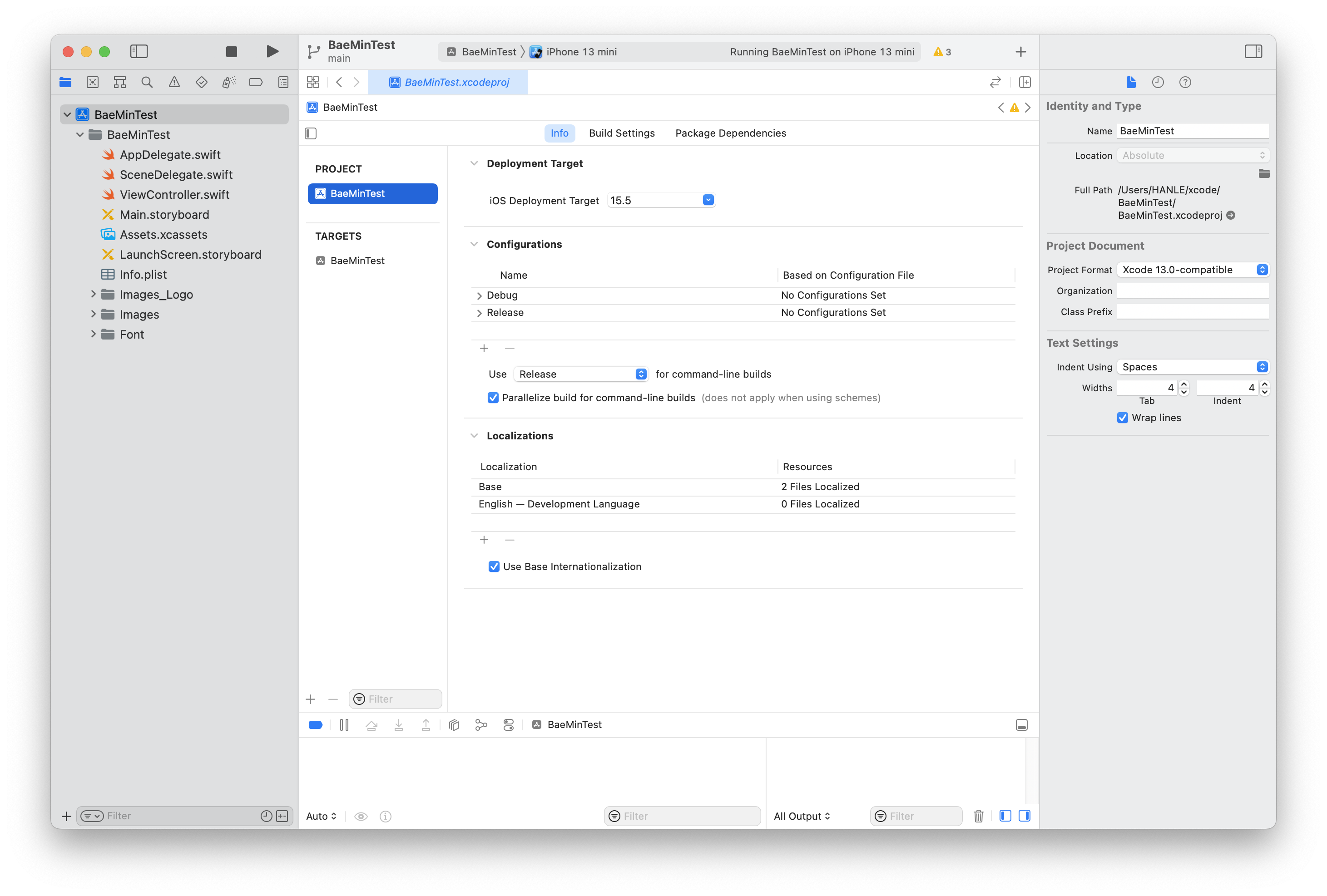The width and height of the screenshot is (1327, 896).
Task: Open the Symbol navigator
Action: tap(119, 82)
